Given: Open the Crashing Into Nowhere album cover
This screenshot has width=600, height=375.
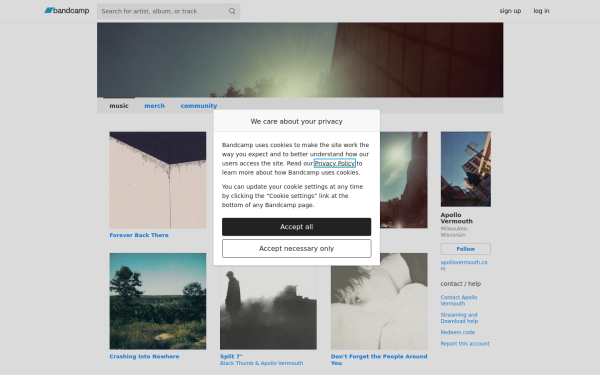Looking at the screenshot, I should point(158,301).
